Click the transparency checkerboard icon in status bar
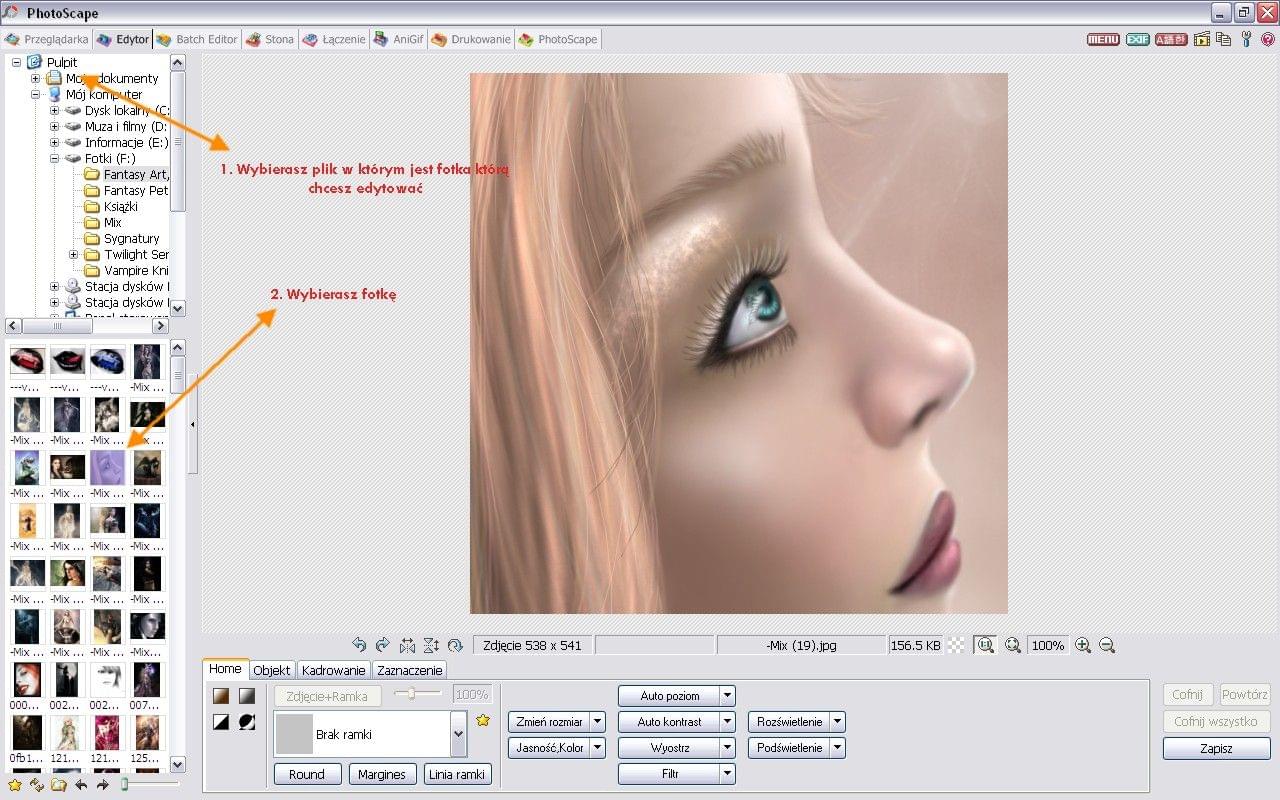Screen dimensions: 1280x800 coord(957,645)
